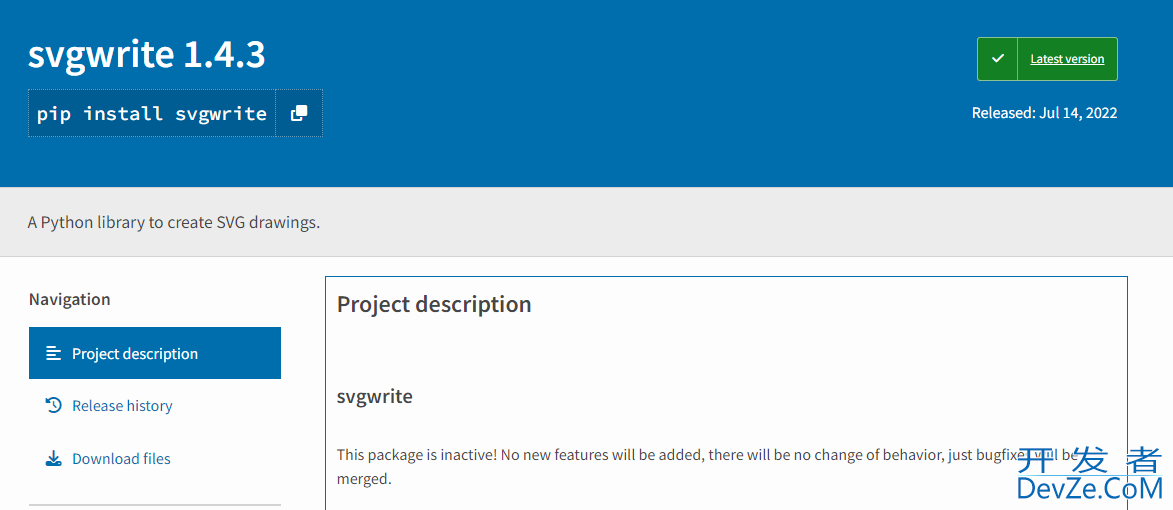This screenshot has width=1173, height=510.
Task: Click the Released: Jul 14, 2022 date
Action: (1044, 113)
